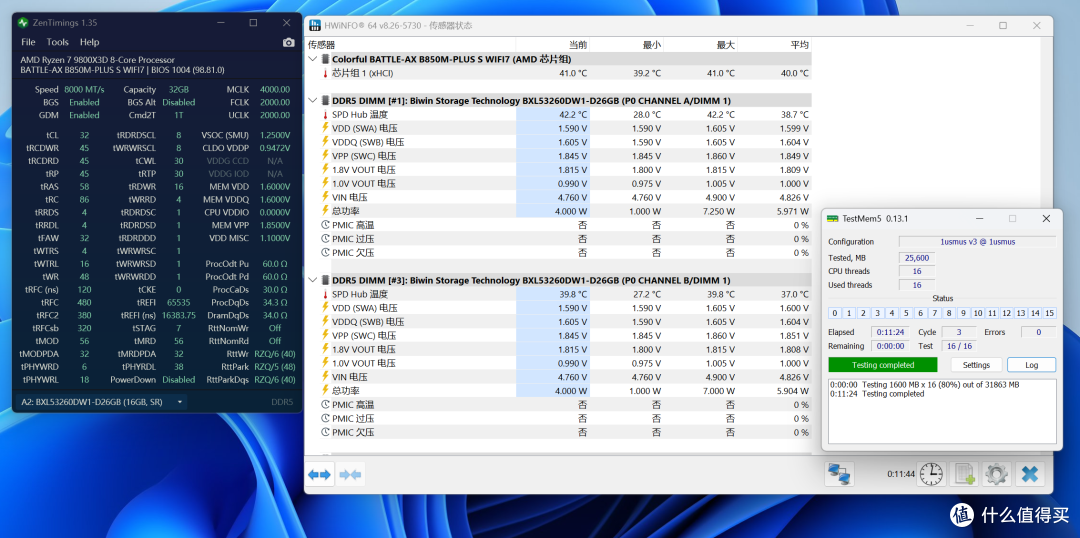Click lightning icon of DIMM #1 VDDQ (SWB) 电压
The height and width of the screenshot is (538, 1080).
pyautogui.click(x=325, y=142)
